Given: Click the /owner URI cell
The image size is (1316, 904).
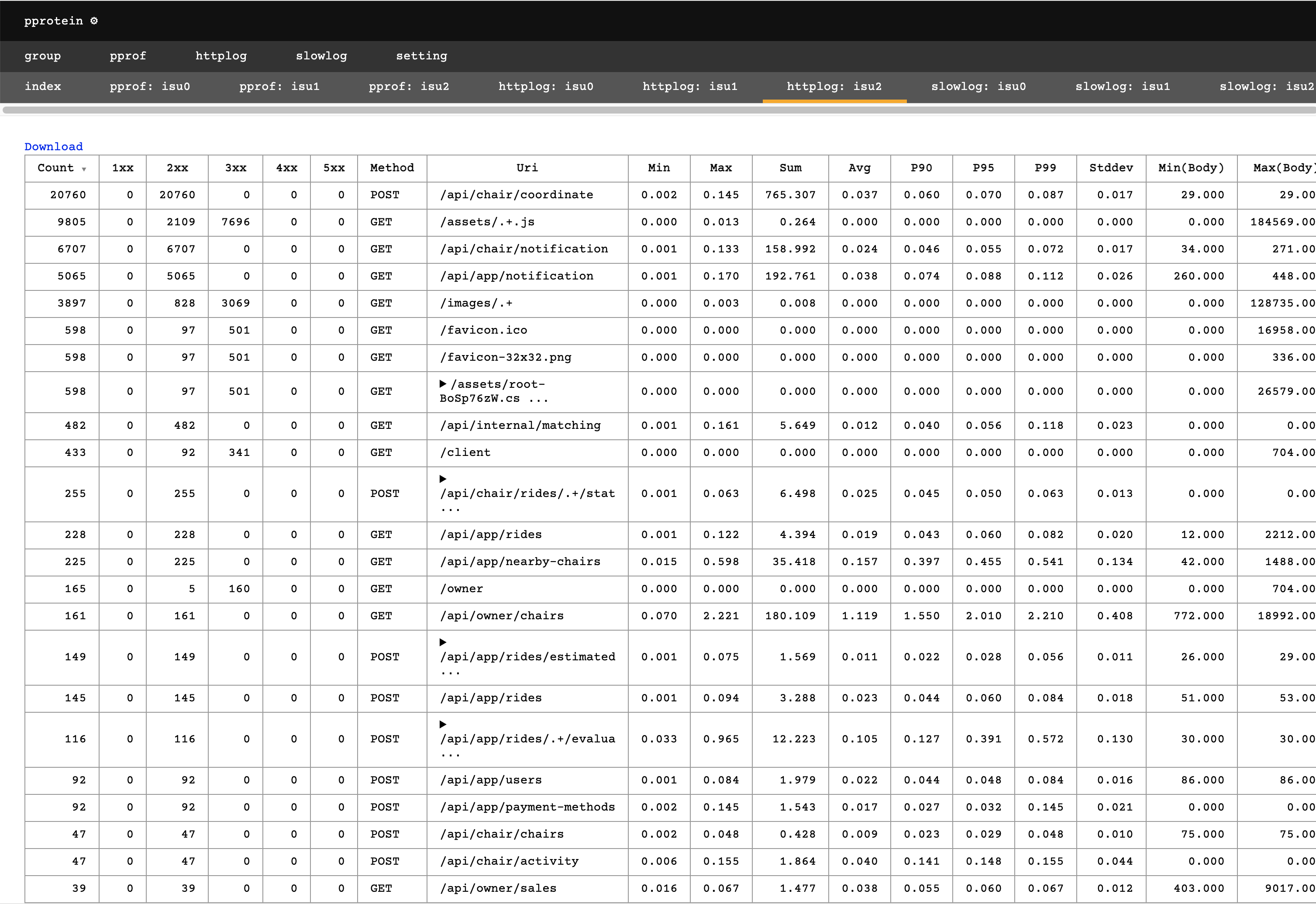Looking at the screenshot, I should tap(527, 590).
